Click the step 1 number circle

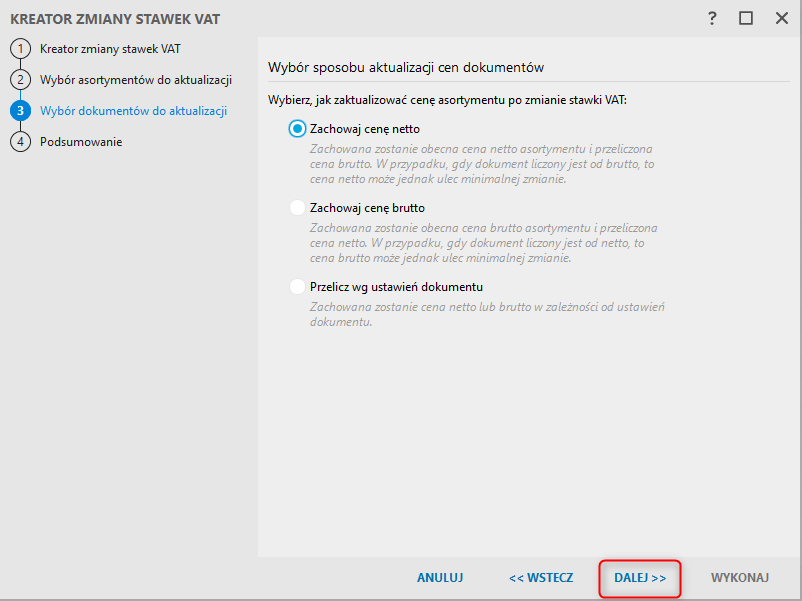tap(20, 48)
